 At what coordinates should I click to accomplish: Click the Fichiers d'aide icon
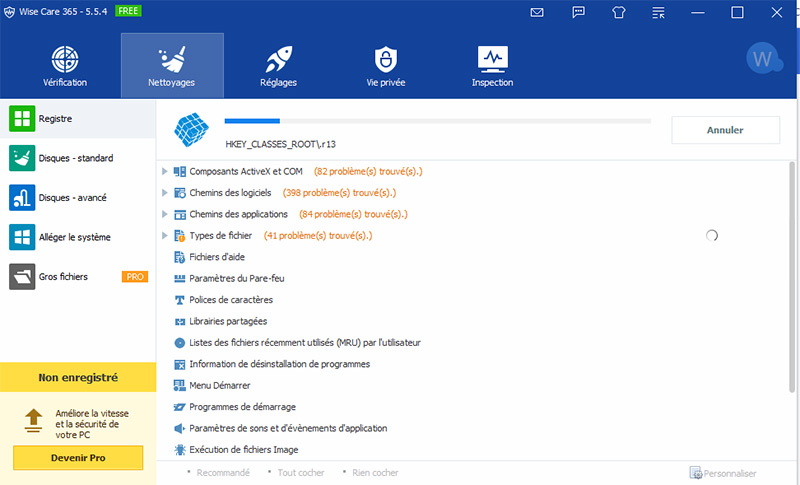point(180,257)
